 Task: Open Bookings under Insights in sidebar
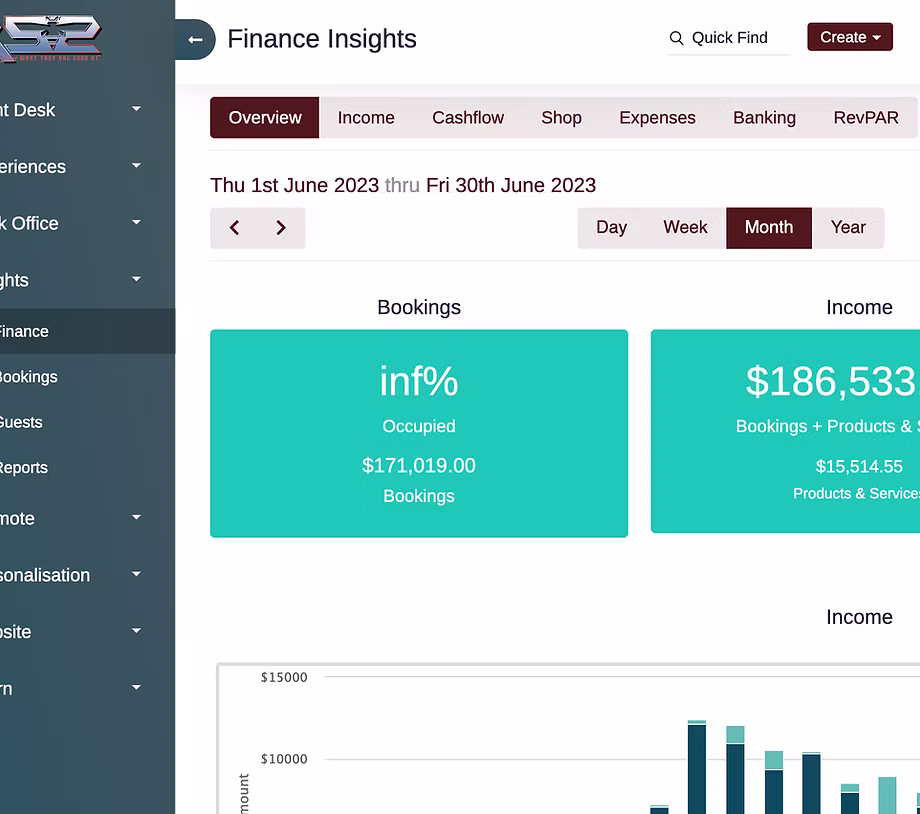28,377
